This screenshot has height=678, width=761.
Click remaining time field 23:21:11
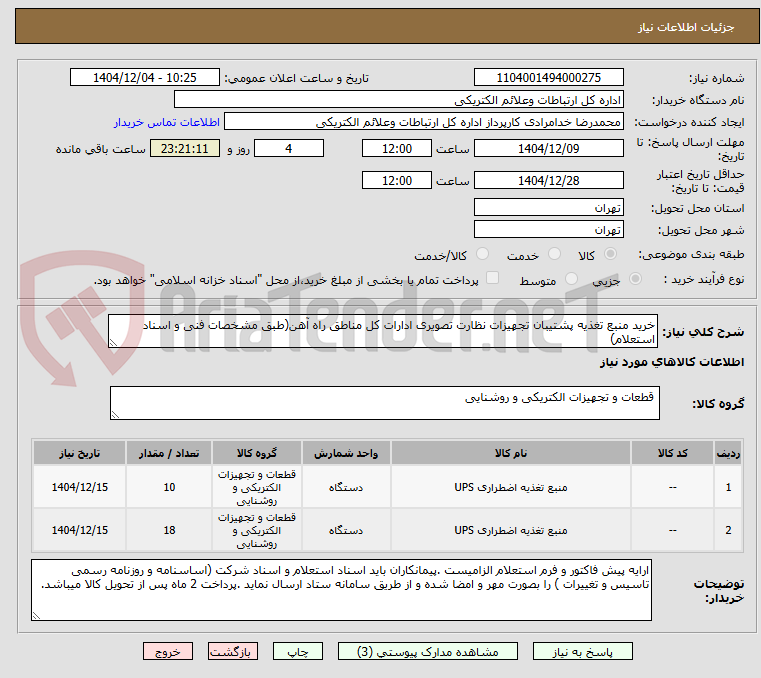[184, 149]
